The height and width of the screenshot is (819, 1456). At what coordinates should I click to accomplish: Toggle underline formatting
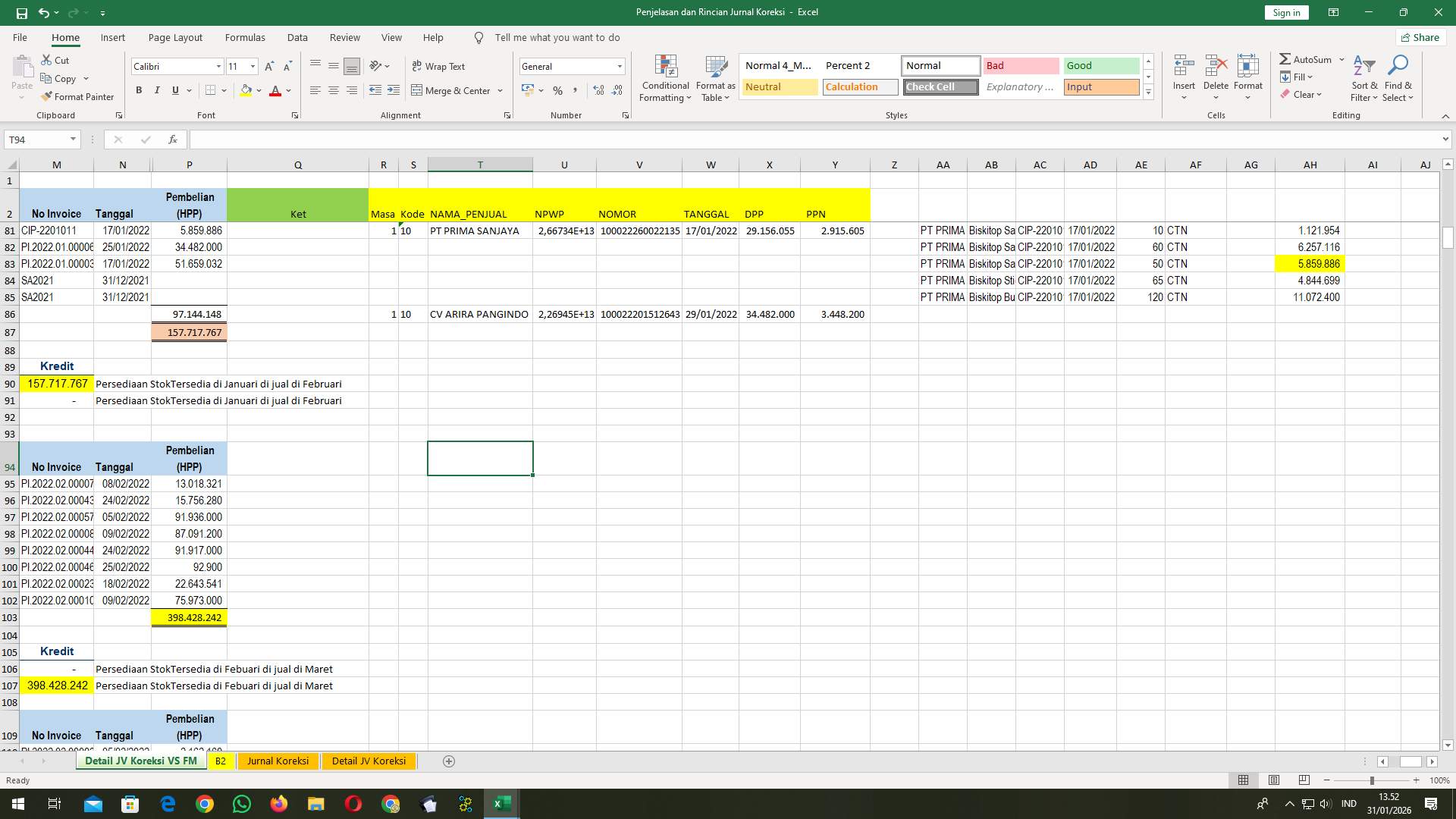coord(174,90)
